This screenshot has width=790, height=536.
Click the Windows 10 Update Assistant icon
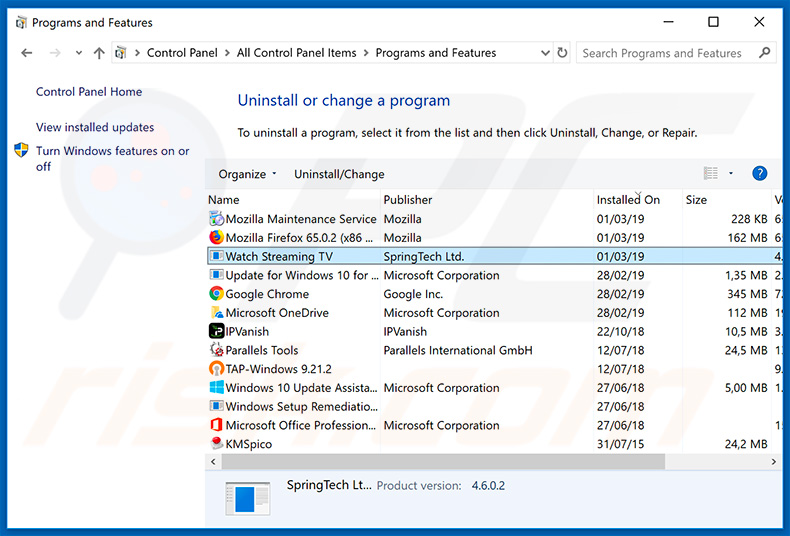pyautogui.click(x=217, y=387)
